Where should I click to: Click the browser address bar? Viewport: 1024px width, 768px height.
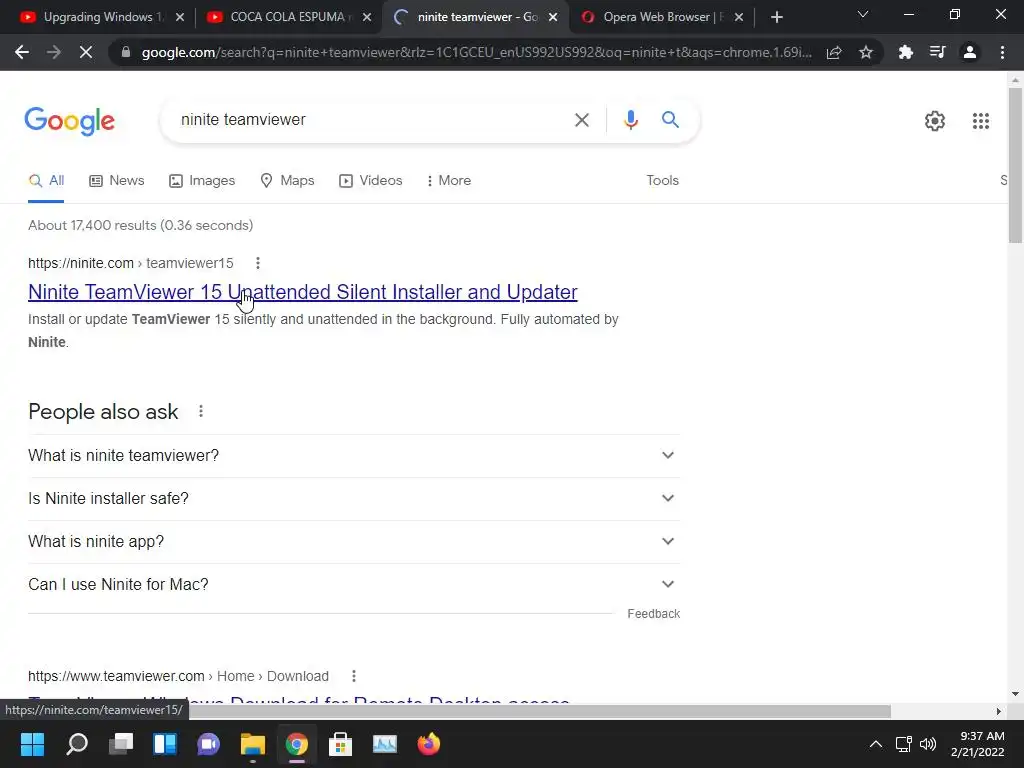tap(477, 52)
